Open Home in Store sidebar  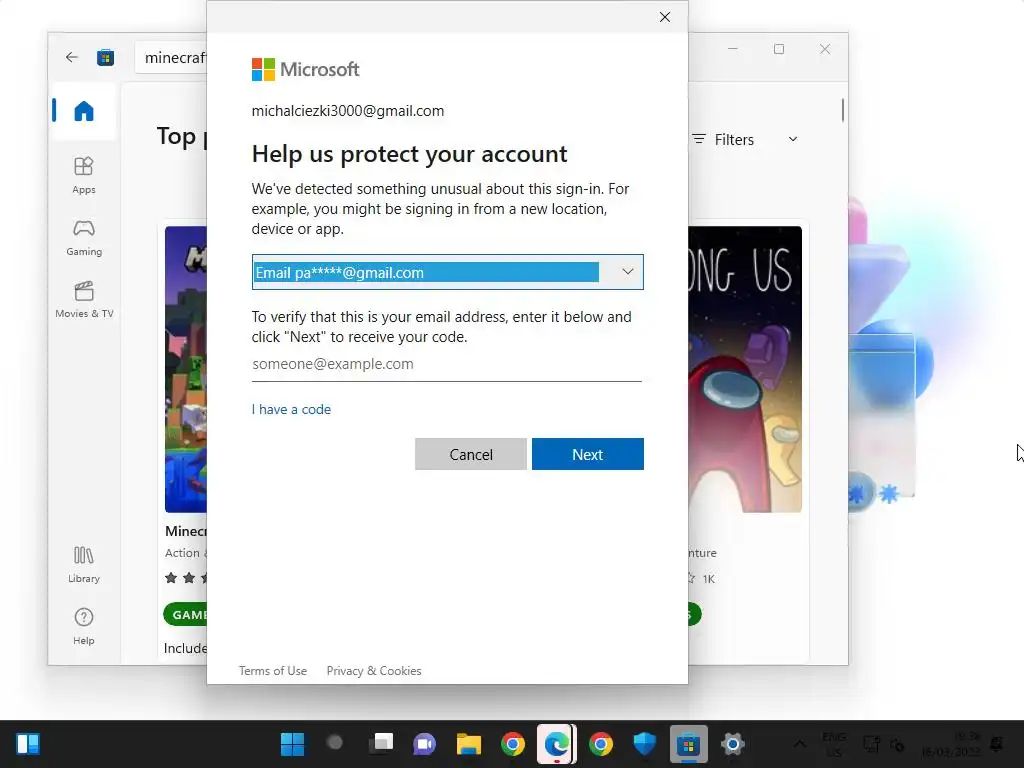pos(84,111)
